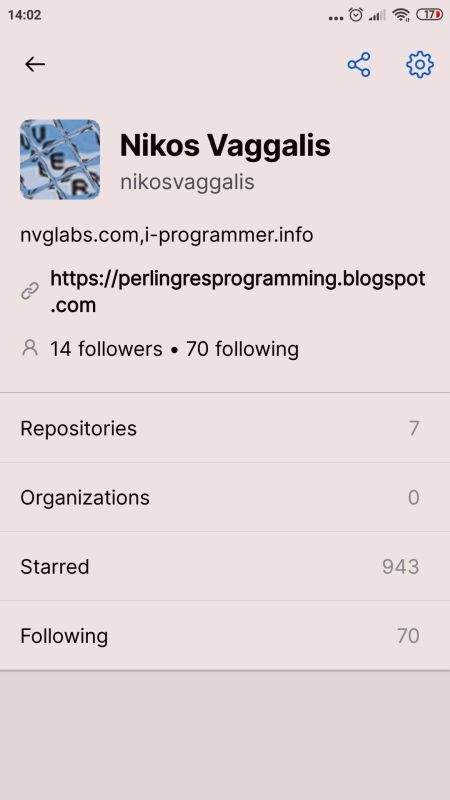Select the nikosvaggalis username text

point(187,182)
